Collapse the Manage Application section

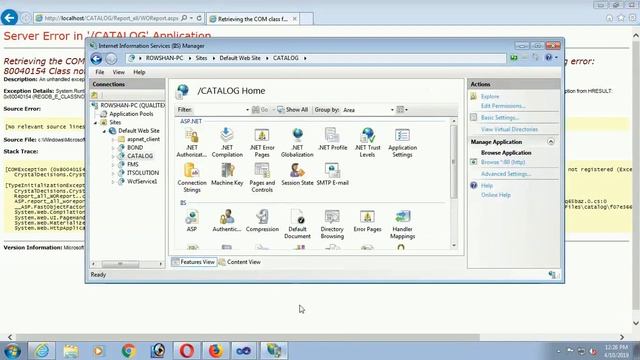551,142
